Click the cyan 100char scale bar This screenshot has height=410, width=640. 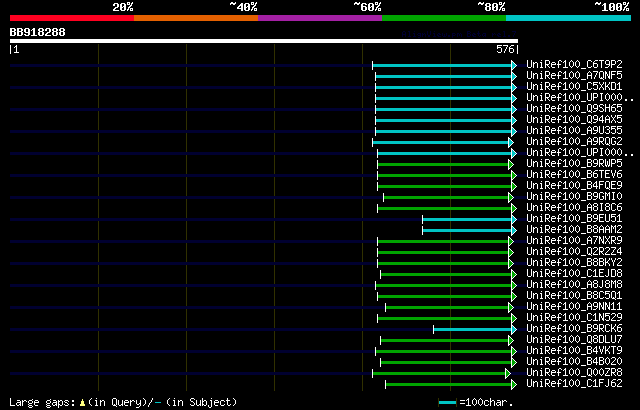[x=448, y=403]
